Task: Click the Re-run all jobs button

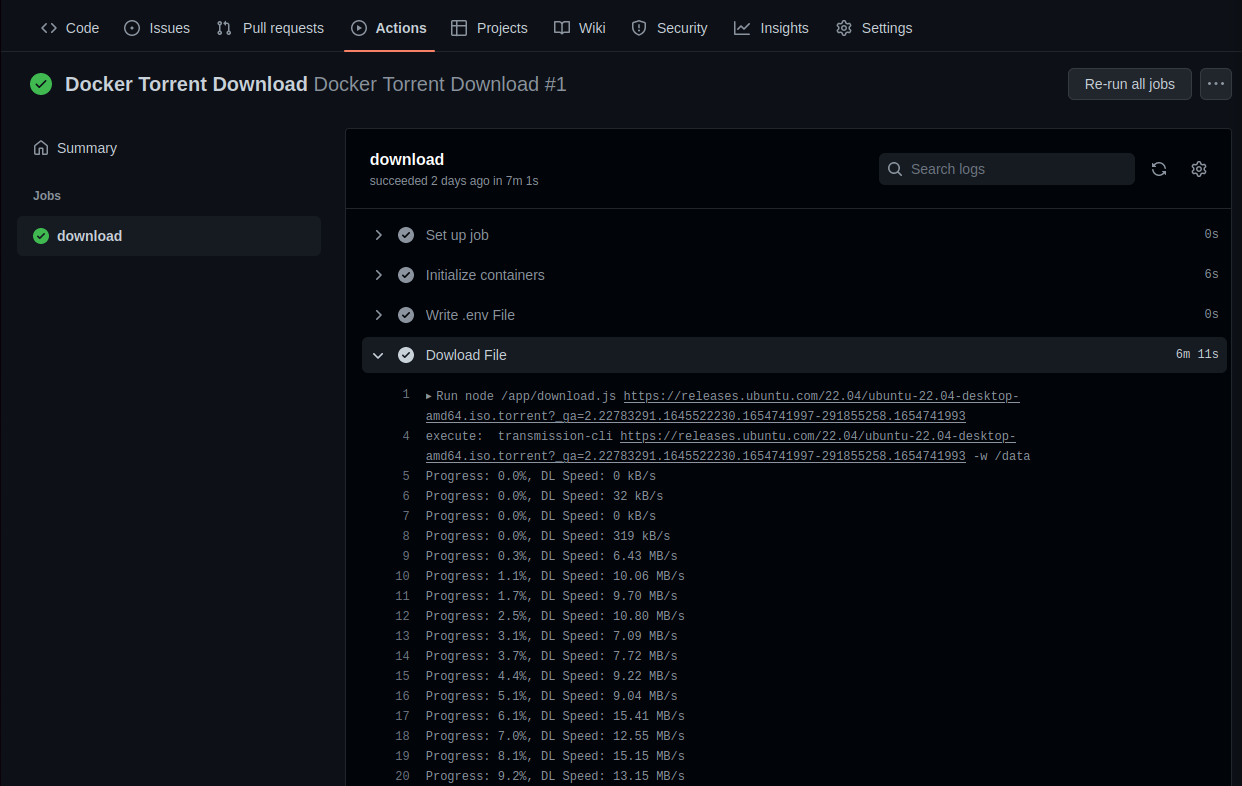Action: pos(1130,84)
